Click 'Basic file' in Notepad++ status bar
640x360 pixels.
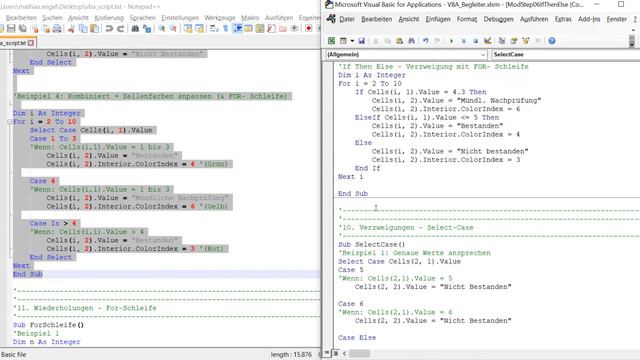coord(13,355)
